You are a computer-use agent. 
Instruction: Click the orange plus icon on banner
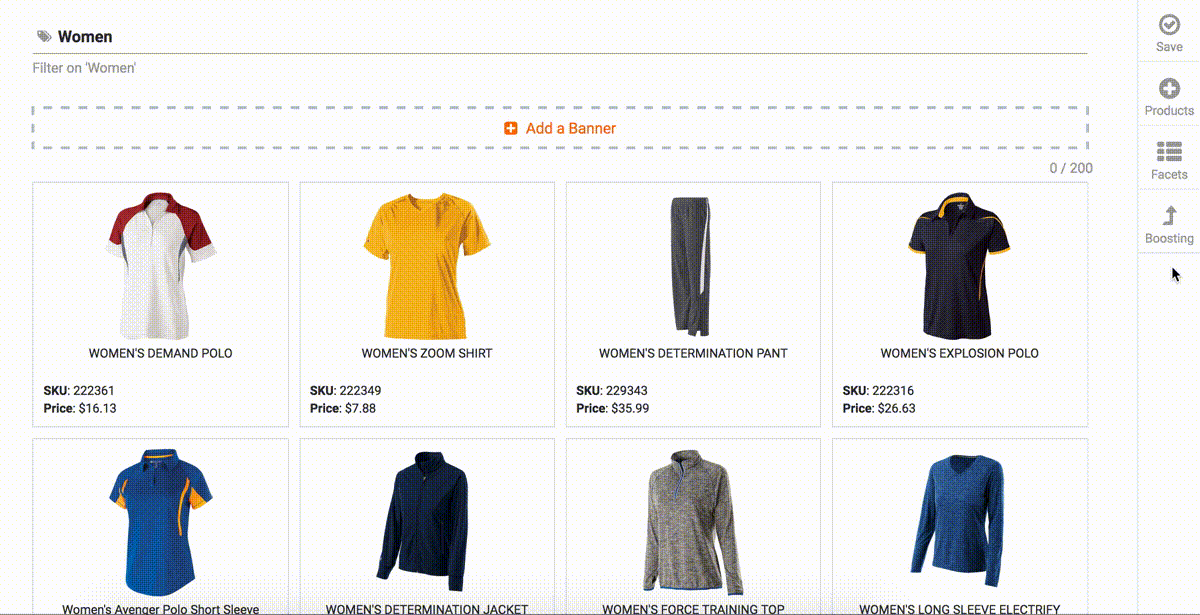(511, 129)
